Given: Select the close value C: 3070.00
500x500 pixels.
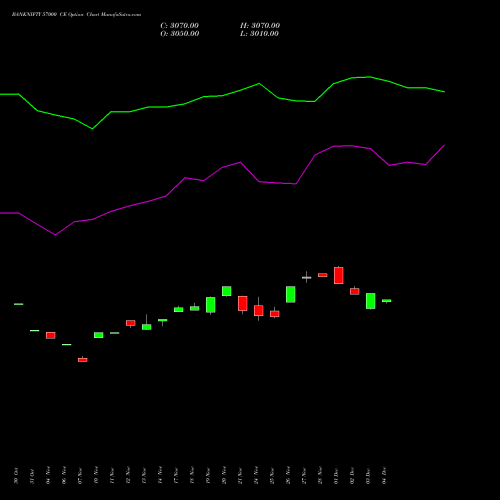Looking at the screenshot, I should click(180, 26).
